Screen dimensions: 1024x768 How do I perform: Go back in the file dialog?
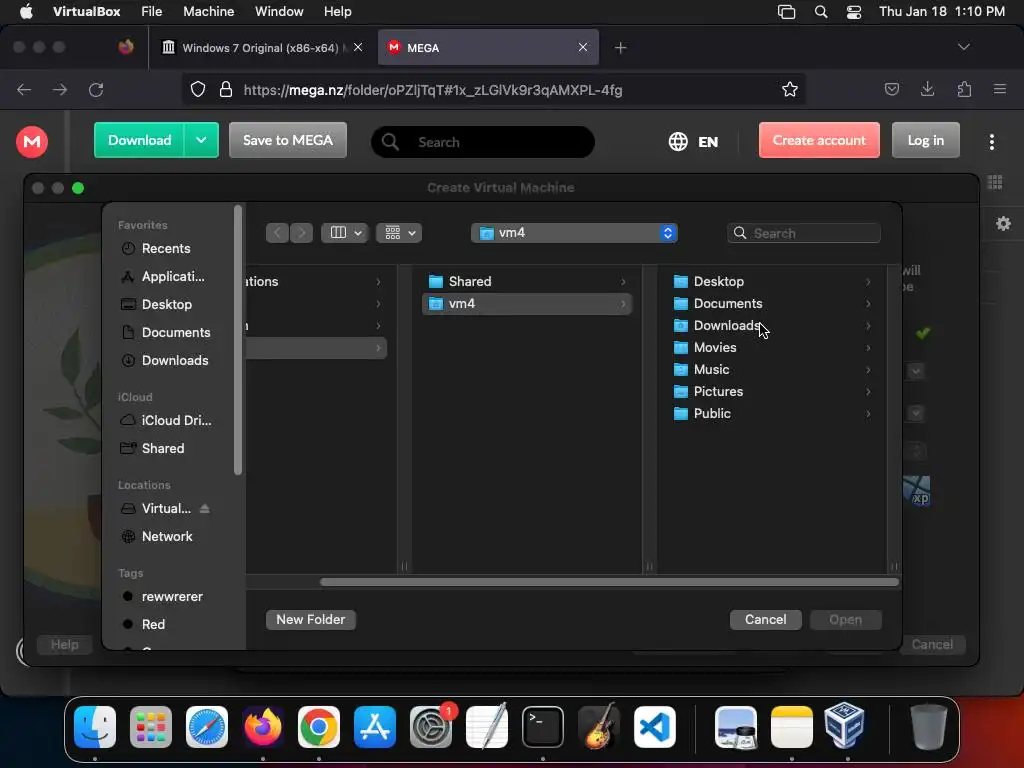[x=278, y=232]
